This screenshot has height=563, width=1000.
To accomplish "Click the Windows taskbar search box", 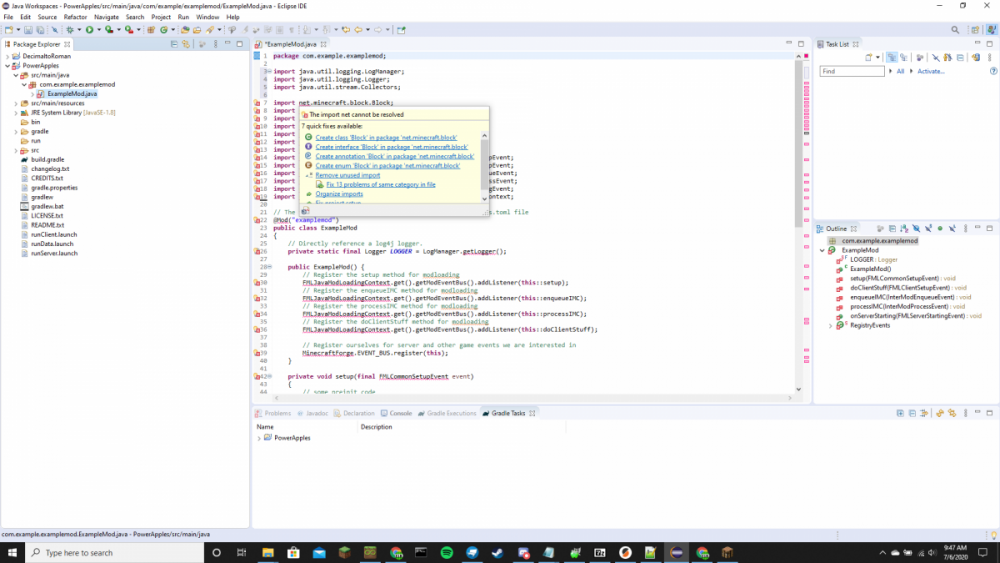I will point(115,552).
